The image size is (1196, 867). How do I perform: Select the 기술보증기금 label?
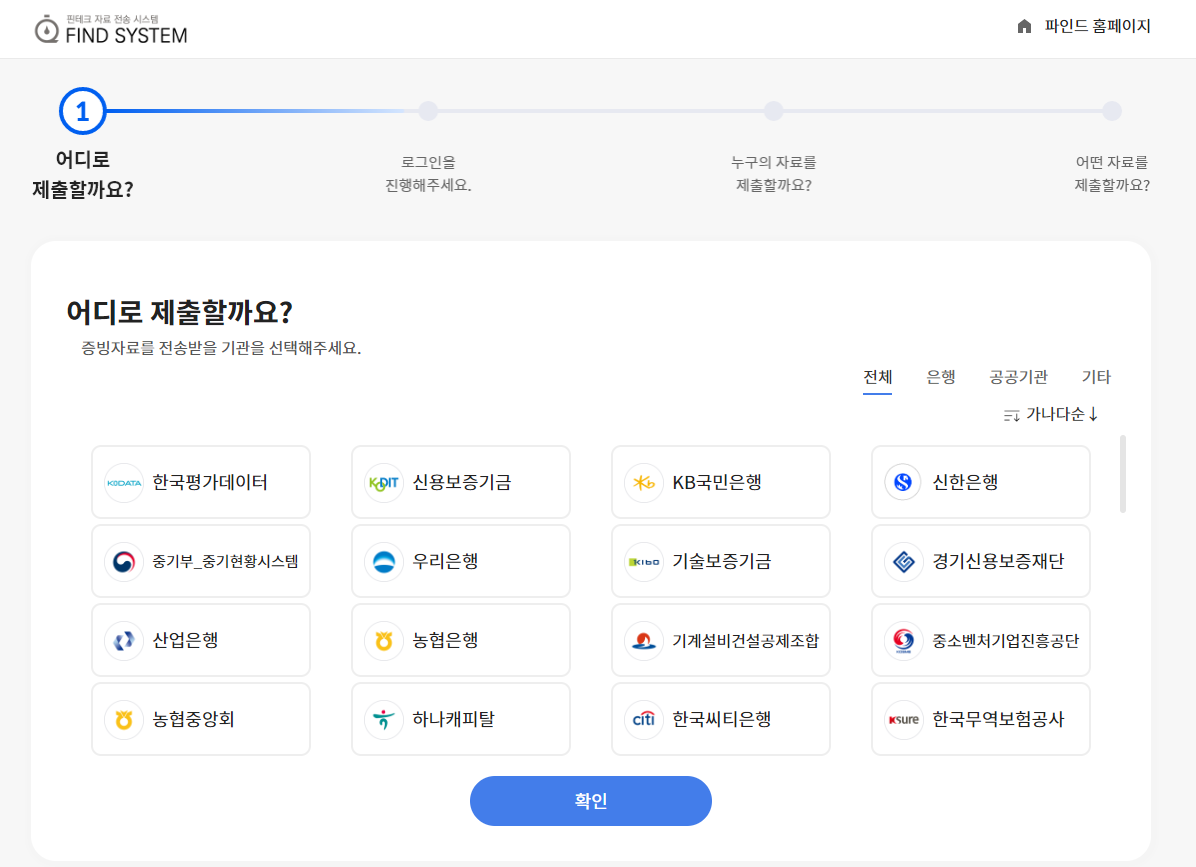(x=722, y=562)
